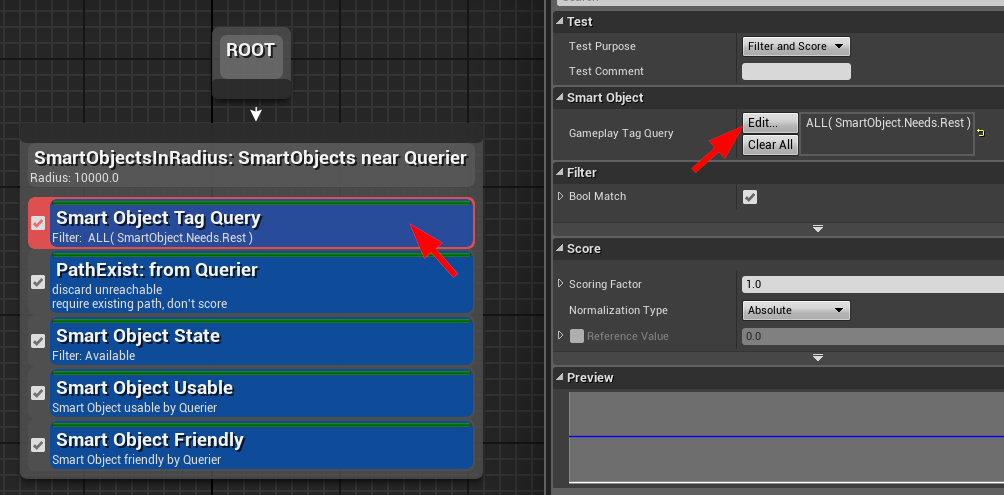Enable the Reference Value checkbox
1004x495 pixels.
coord(576,336)
